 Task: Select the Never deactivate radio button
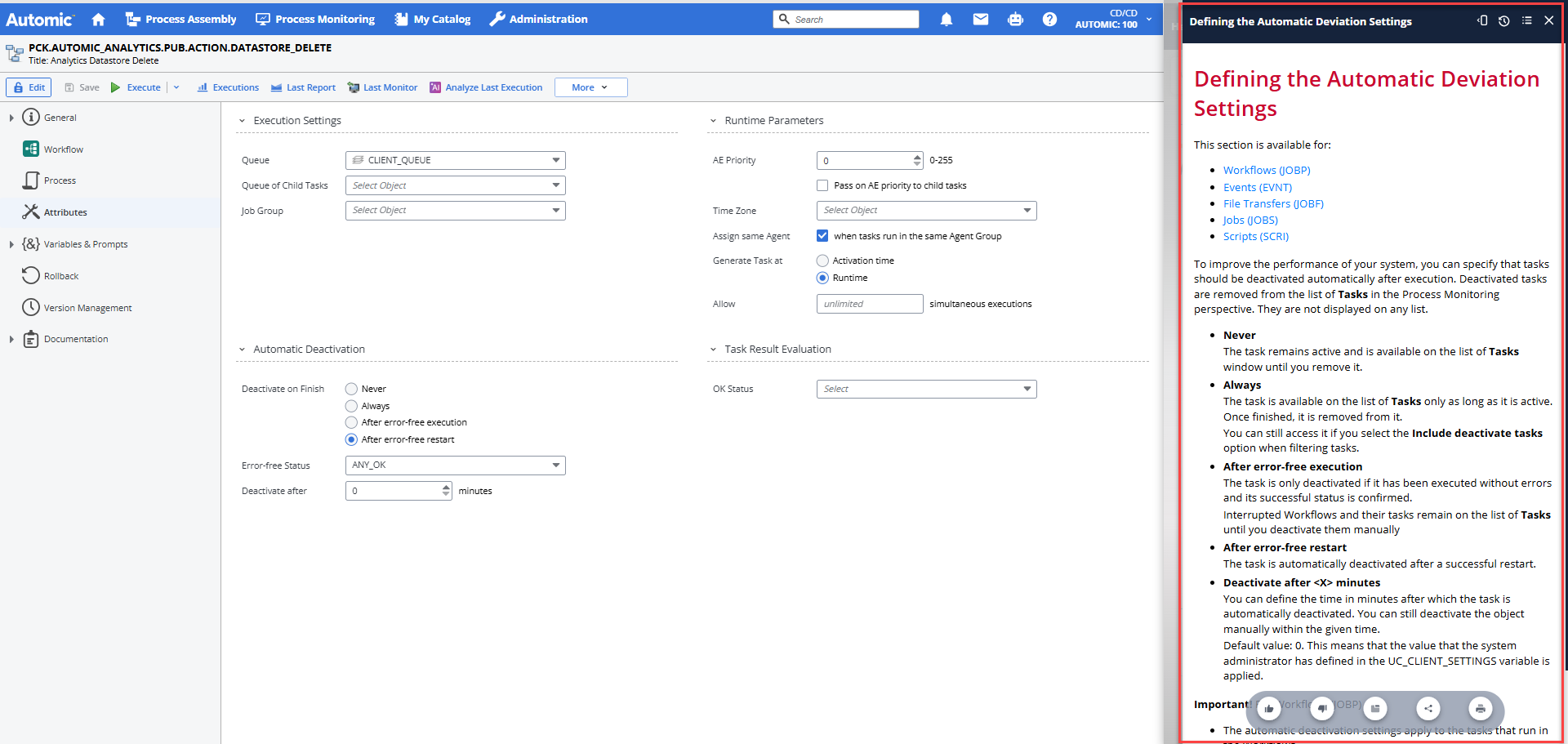click(351, 389)
